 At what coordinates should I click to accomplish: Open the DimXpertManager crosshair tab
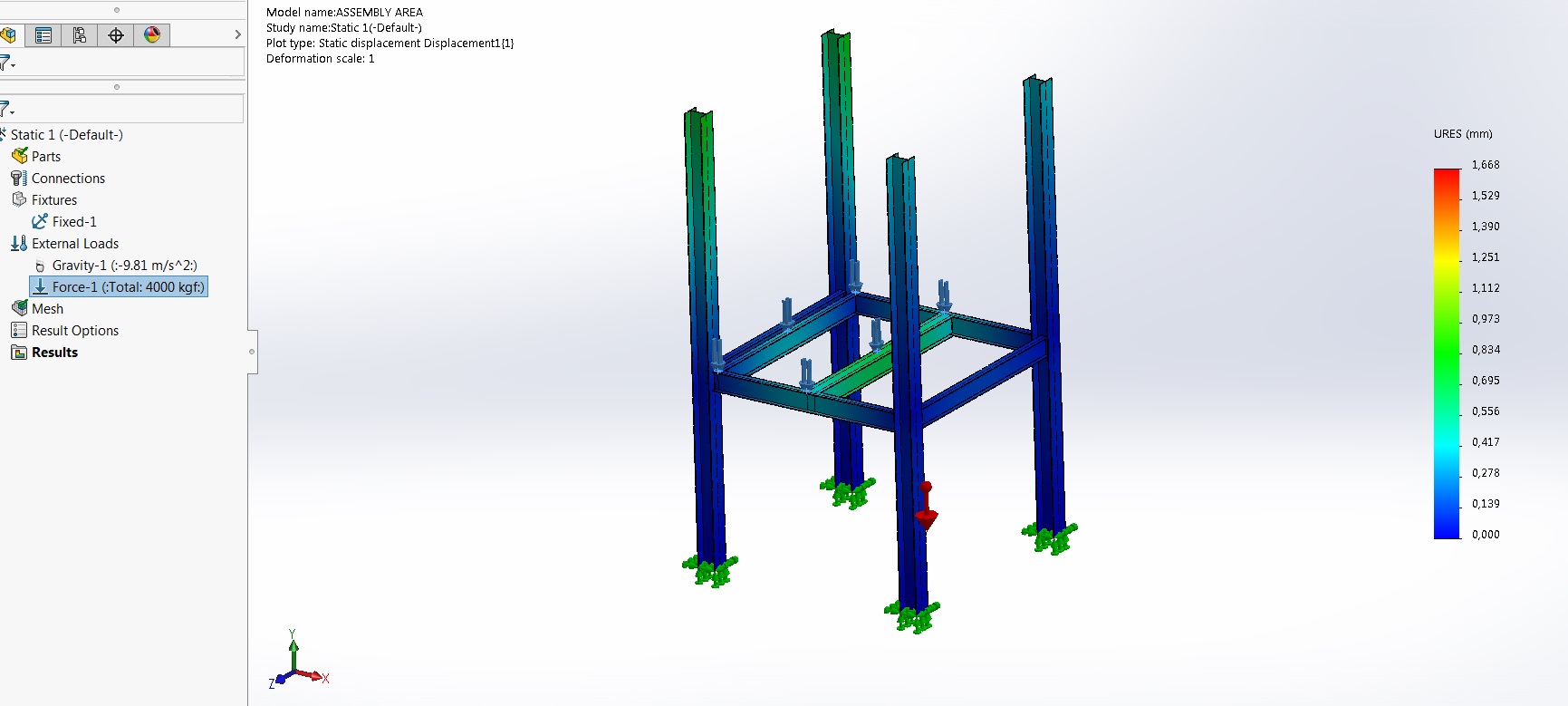pos(116,35)
